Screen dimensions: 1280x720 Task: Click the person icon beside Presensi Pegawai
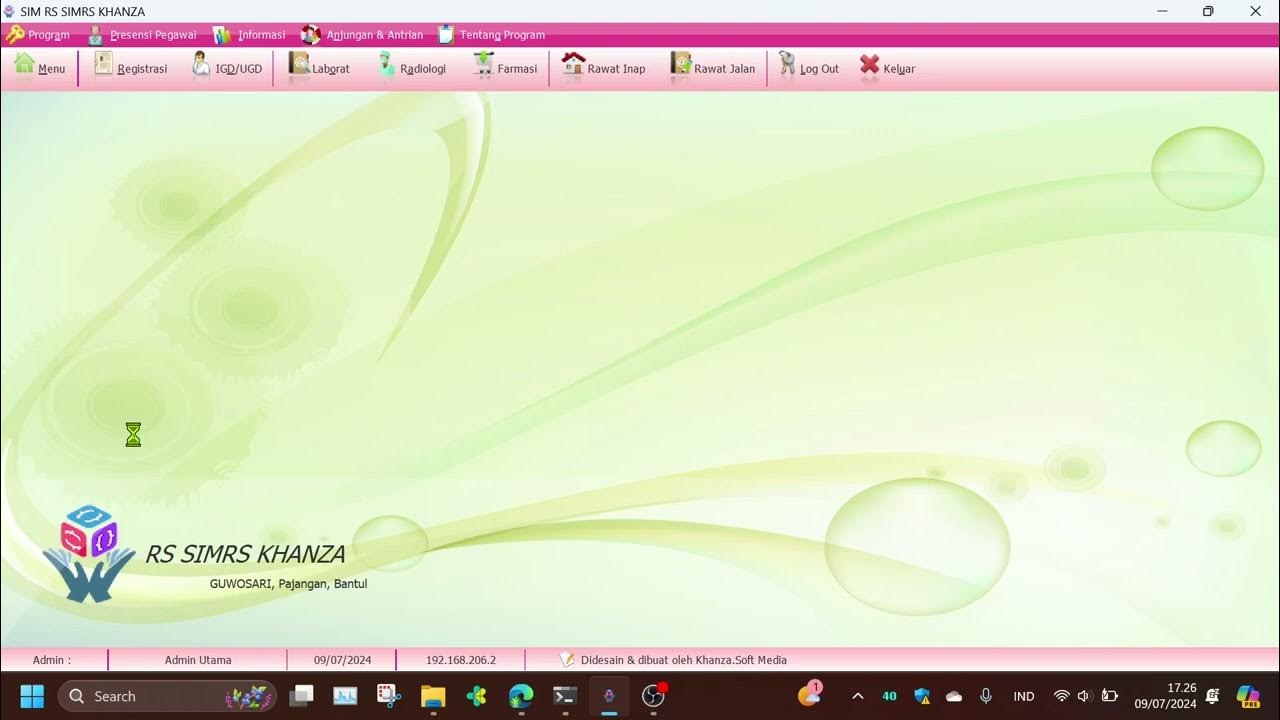coord(96,35)
